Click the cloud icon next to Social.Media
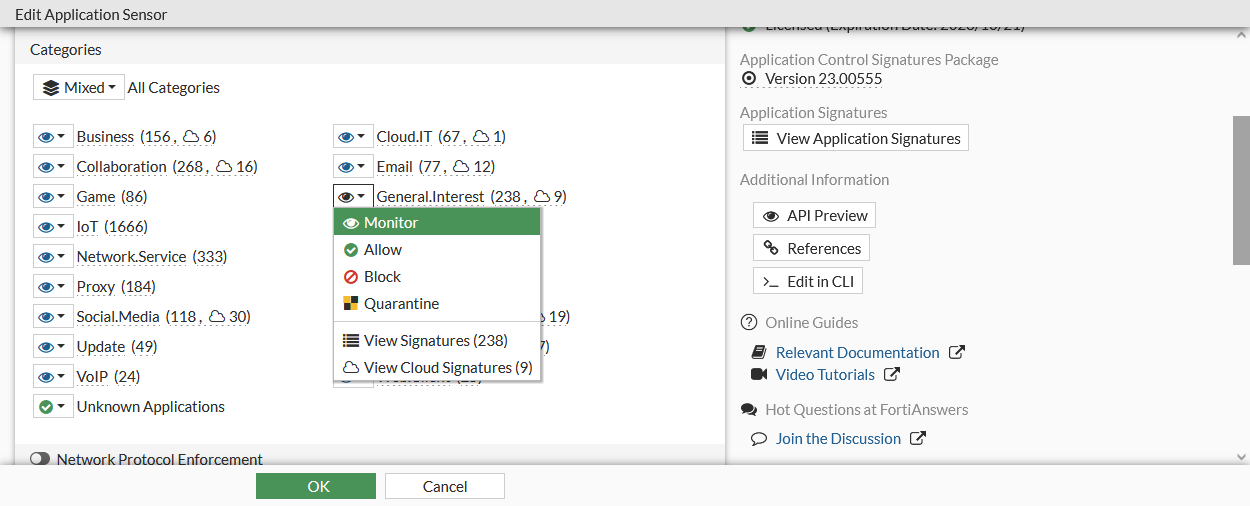Image resolution: width=1250 pixels, height=506 pixels. (x=217, y=317)
